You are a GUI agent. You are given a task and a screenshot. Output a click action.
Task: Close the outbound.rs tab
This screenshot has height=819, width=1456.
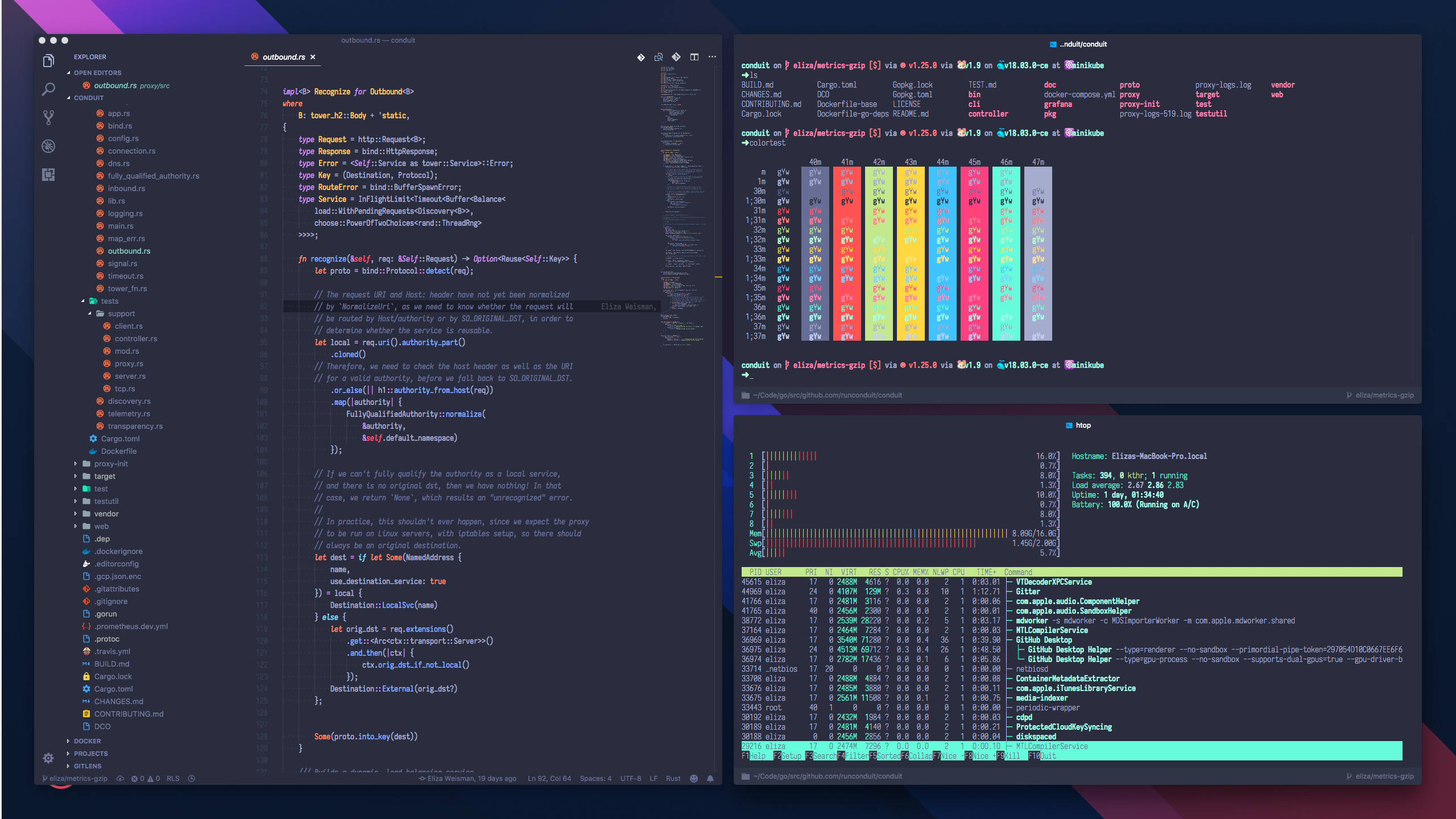click(x=313, y=57)
